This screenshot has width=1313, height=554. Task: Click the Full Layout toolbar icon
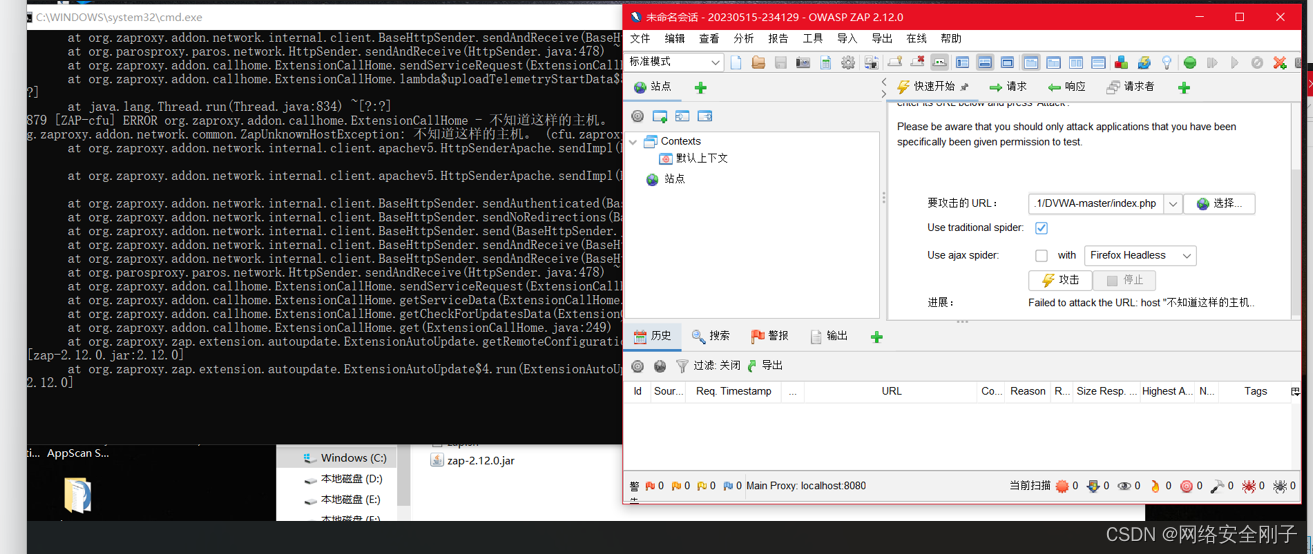[x=1007, y=62]
